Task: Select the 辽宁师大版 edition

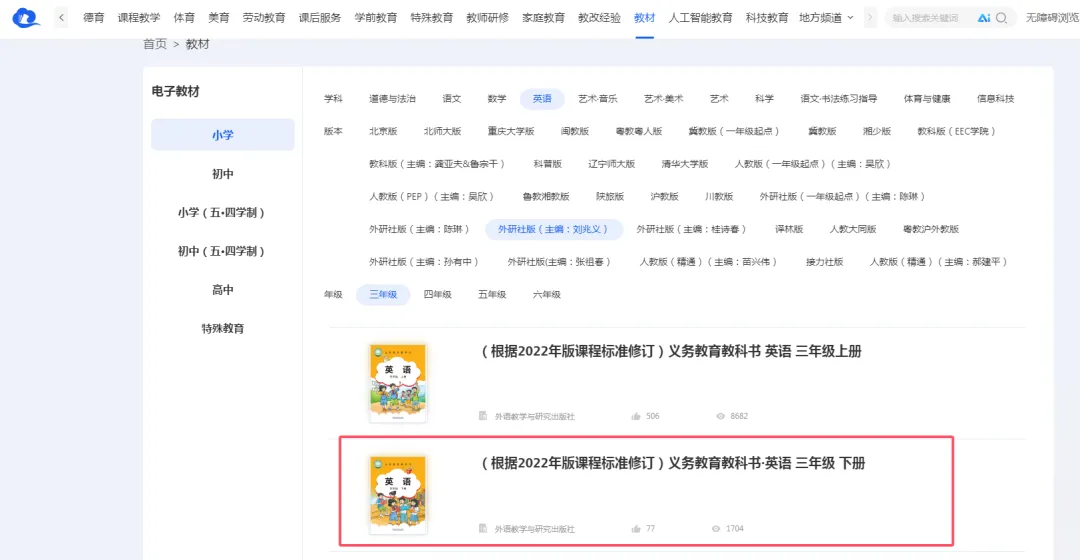Action: coord(612,164)
